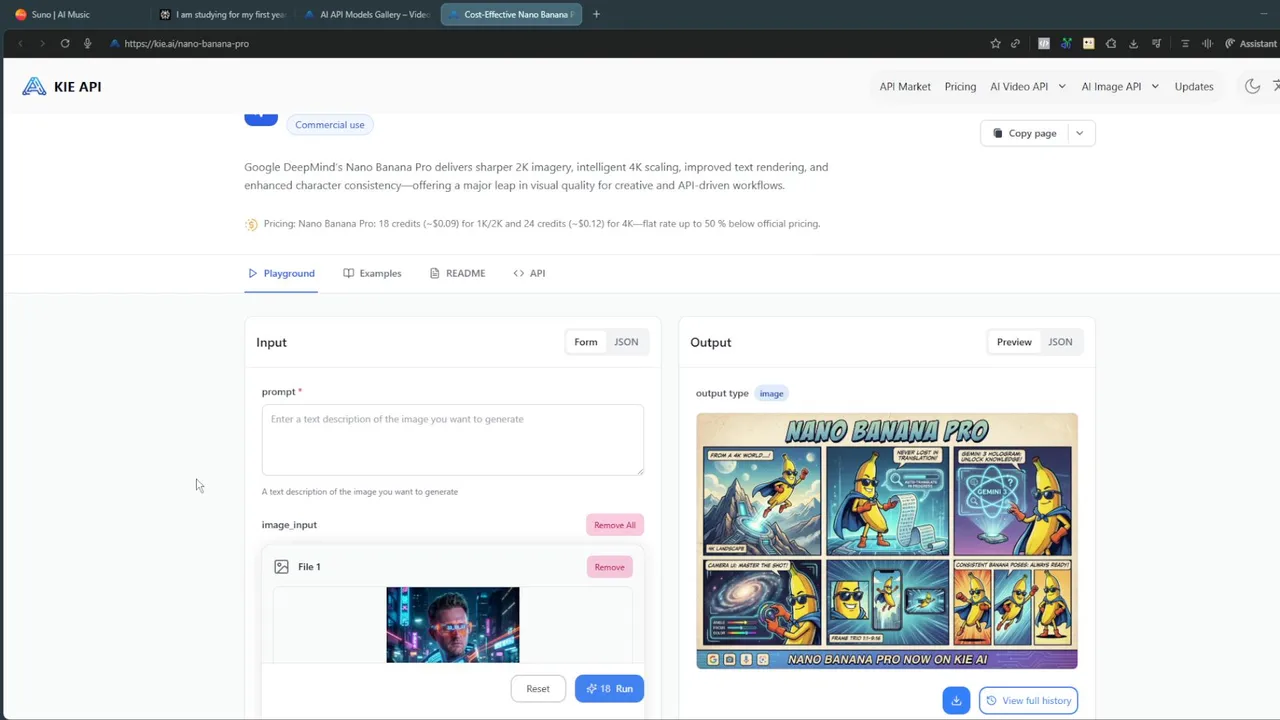Switch Input view to JSON
This screenshot has width=1280, height=720.
click(626, 342)
